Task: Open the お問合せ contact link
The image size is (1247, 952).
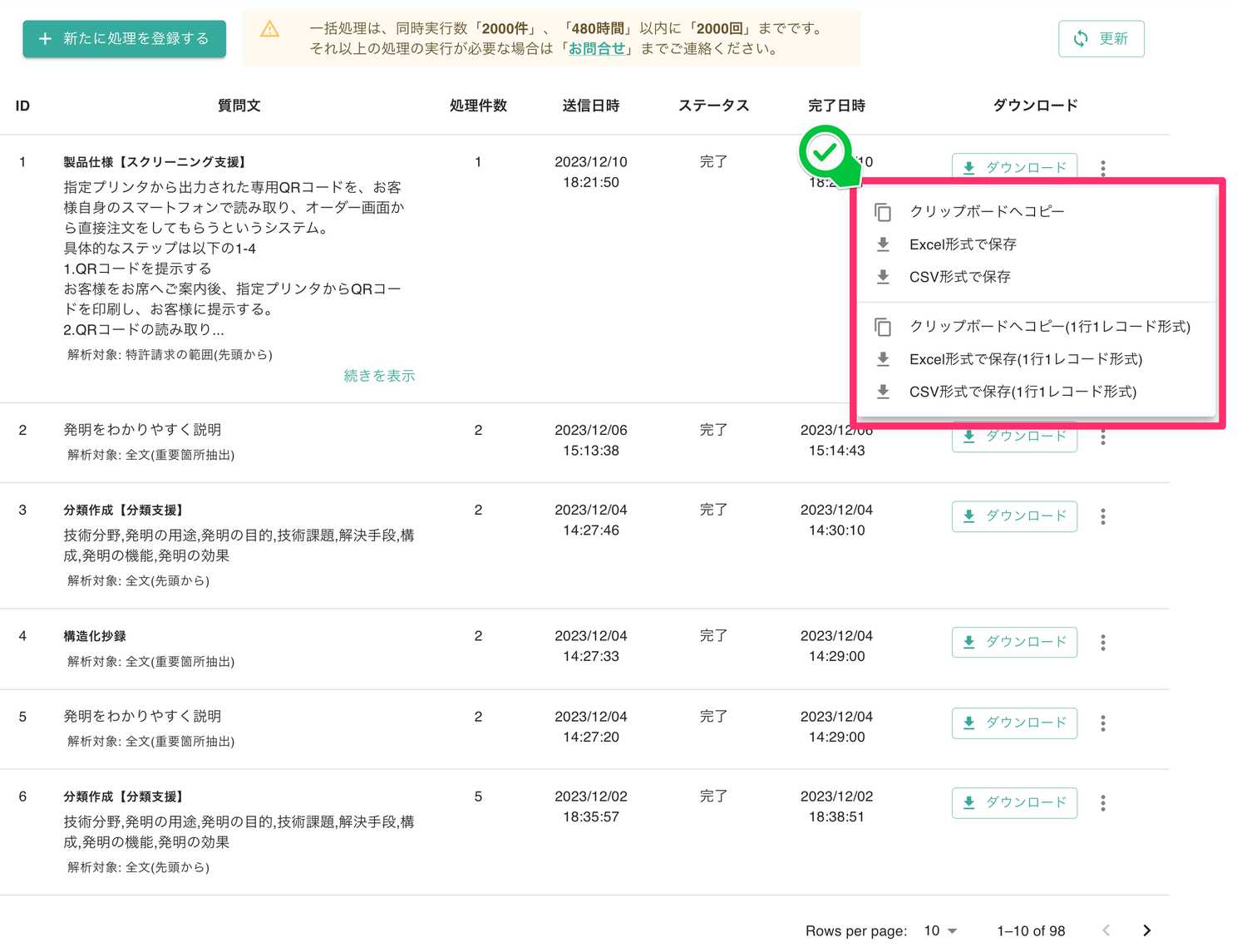Action: point(596,48)
